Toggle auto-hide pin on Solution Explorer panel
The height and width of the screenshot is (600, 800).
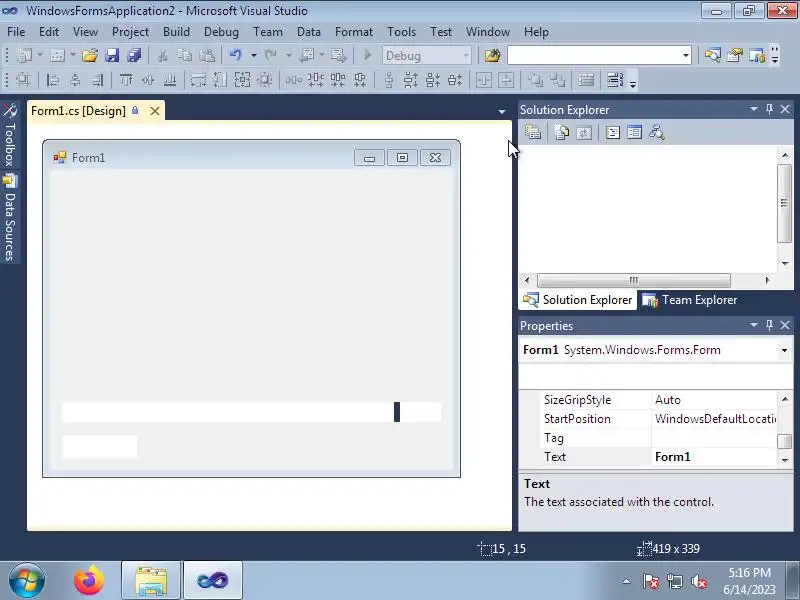tap(769, 109)
